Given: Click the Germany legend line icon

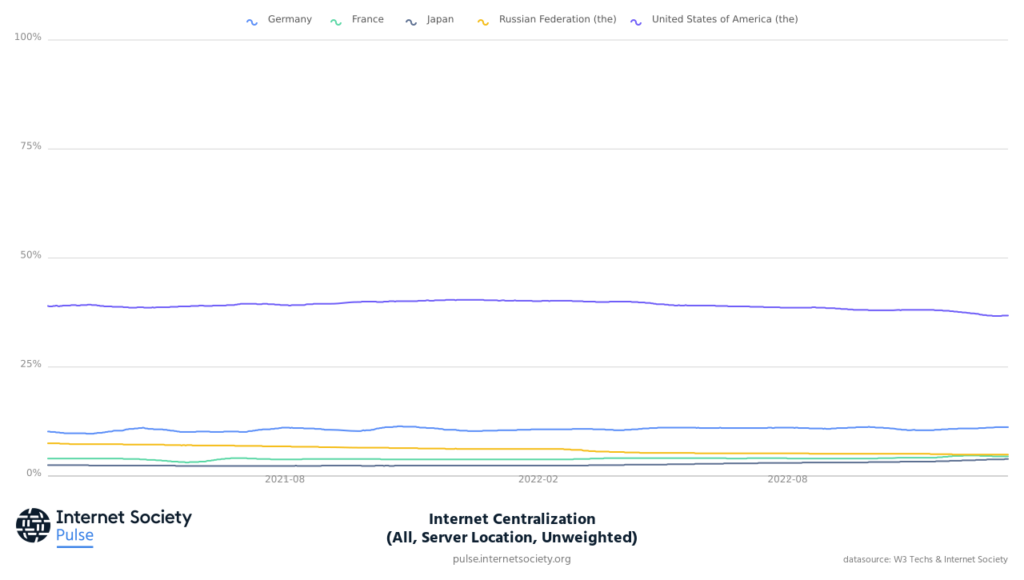Looking at the screenshot, I should pos(252,21).
